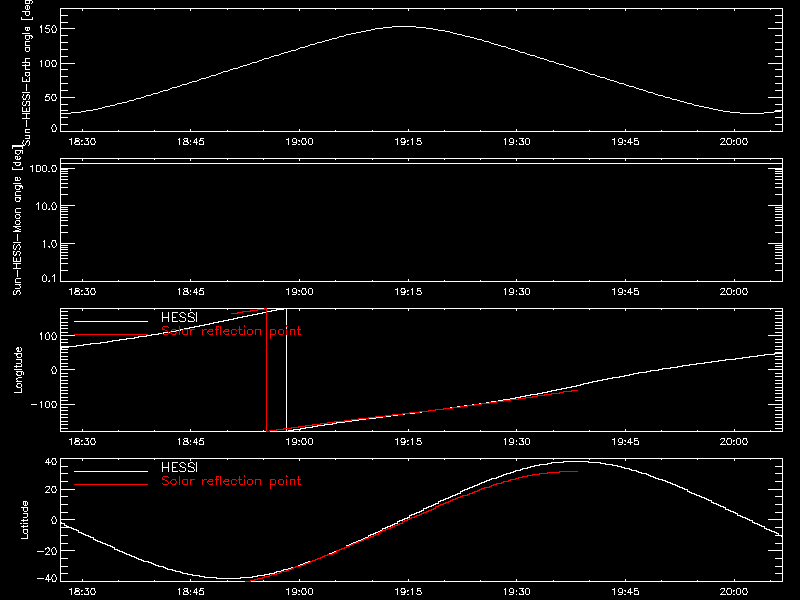Image resolution: width=800 pixels, height=600 pixels.
Task: Click 18:30 label under Latitude plot
Action: point(82,592)
